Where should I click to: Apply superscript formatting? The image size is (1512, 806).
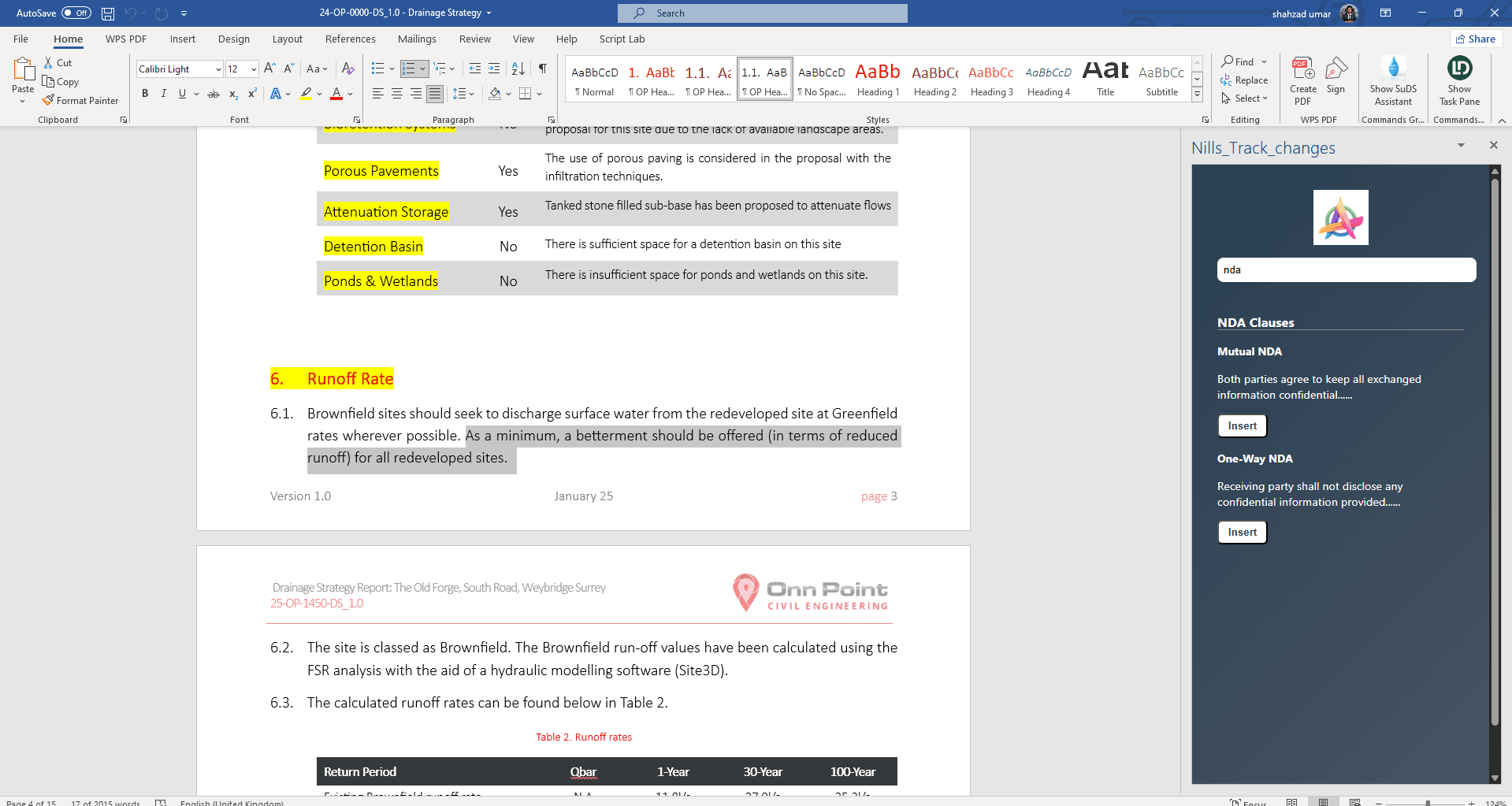252,94
